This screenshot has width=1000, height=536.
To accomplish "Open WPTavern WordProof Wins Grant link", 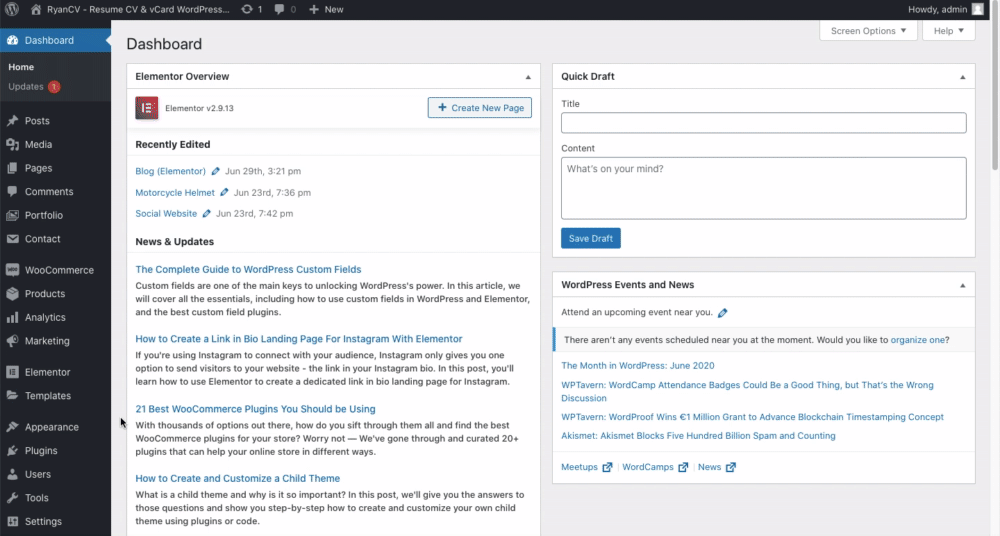I will (753, 417).
